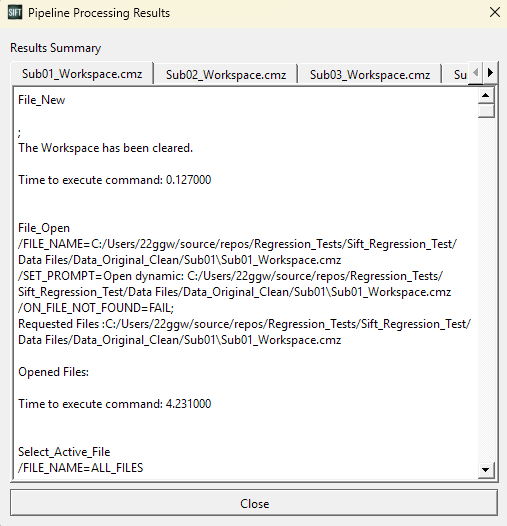507x526 pixels.
Task: Click the results scrollbar down arrow
Action: pos(486,470)
